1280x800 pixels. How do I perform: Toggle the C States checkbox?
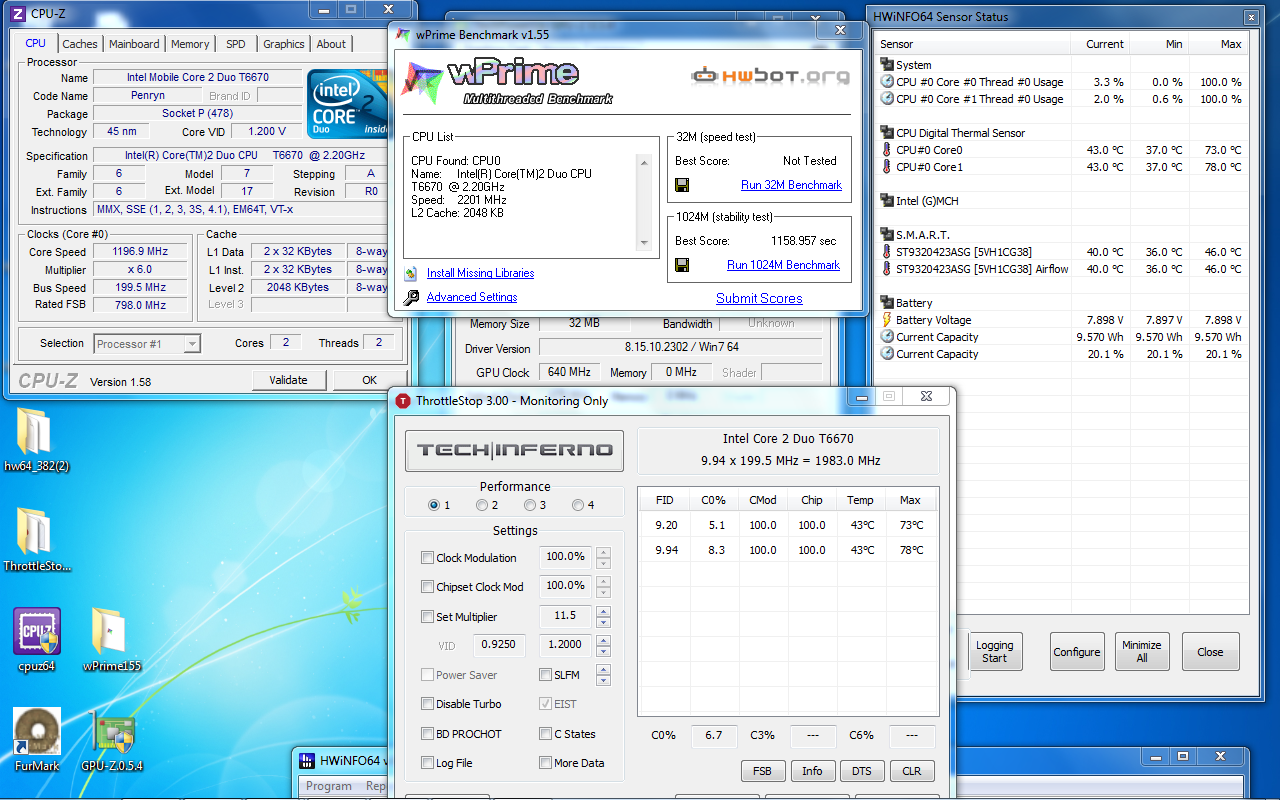coord(545,734)
